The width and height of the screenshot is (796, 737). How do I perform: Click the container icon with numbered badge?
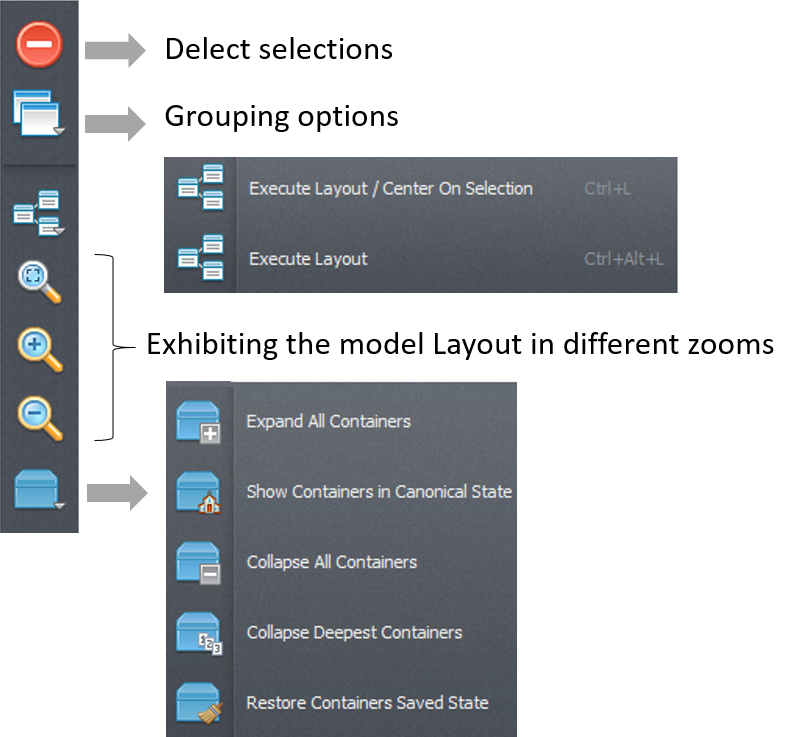pos(198,633)
